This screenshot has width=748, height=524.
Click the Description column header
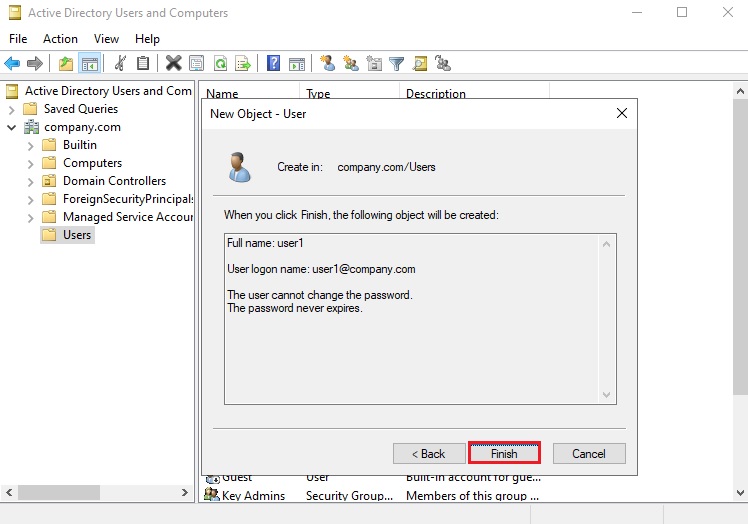coord(436,94)
